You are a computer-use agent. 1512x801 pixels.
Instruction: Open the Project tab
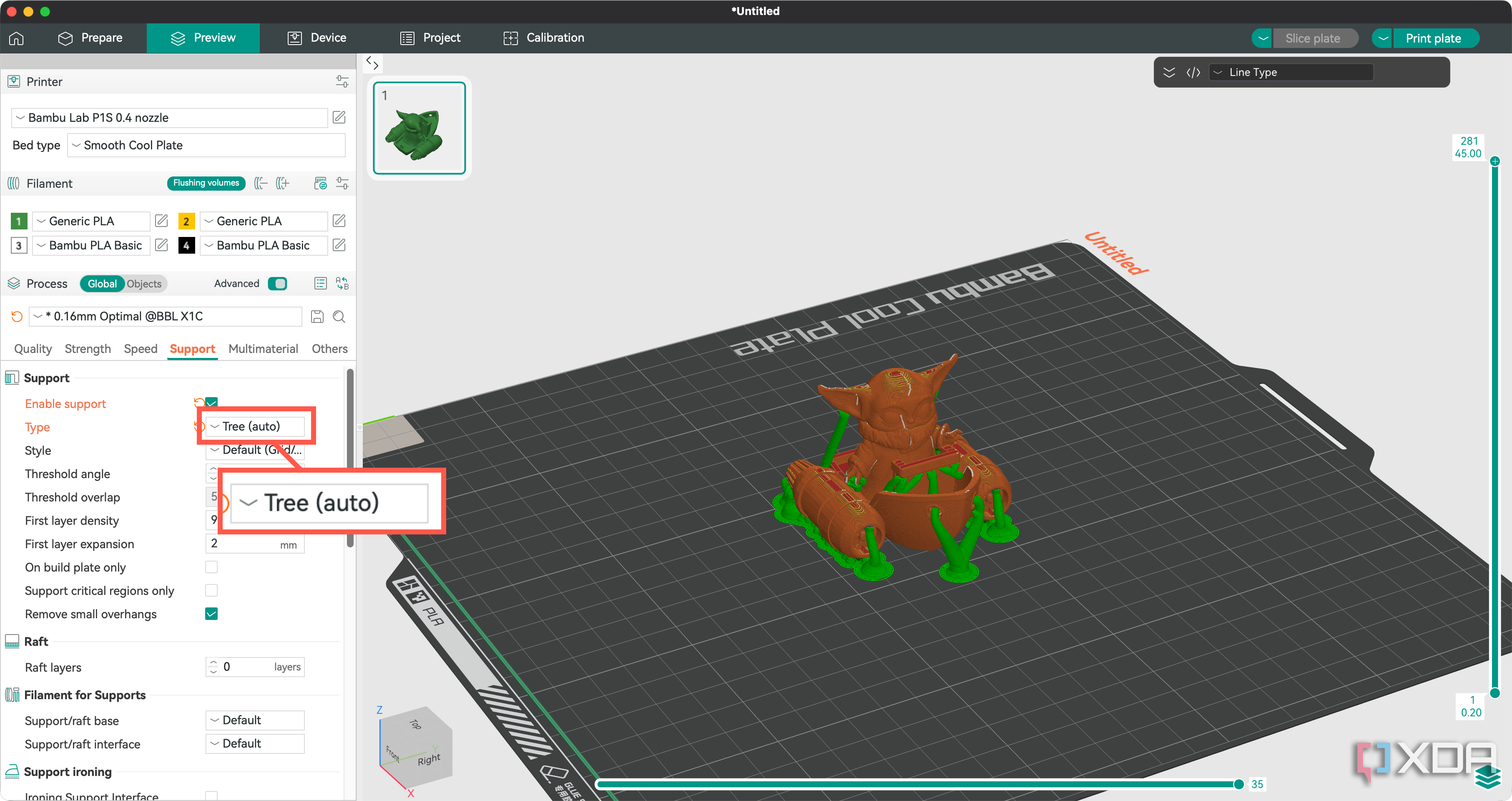point(431,38)
